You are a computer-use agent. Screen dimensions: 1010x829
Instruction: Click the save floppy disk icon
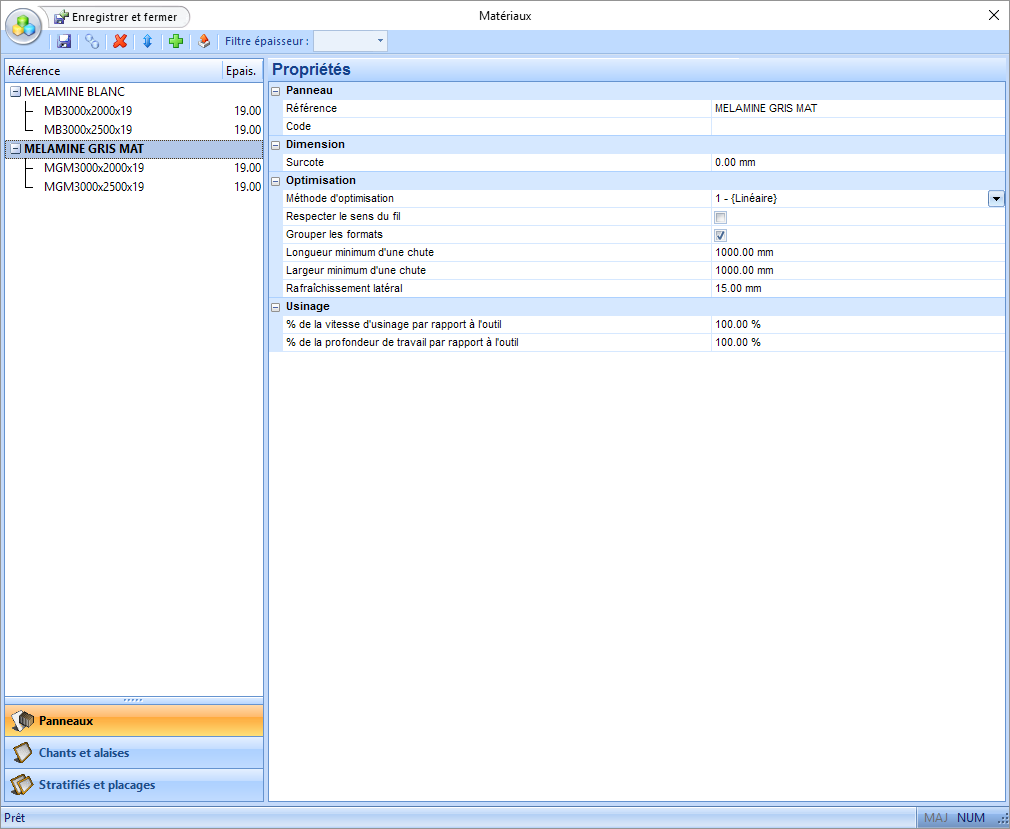pos(64,41)
